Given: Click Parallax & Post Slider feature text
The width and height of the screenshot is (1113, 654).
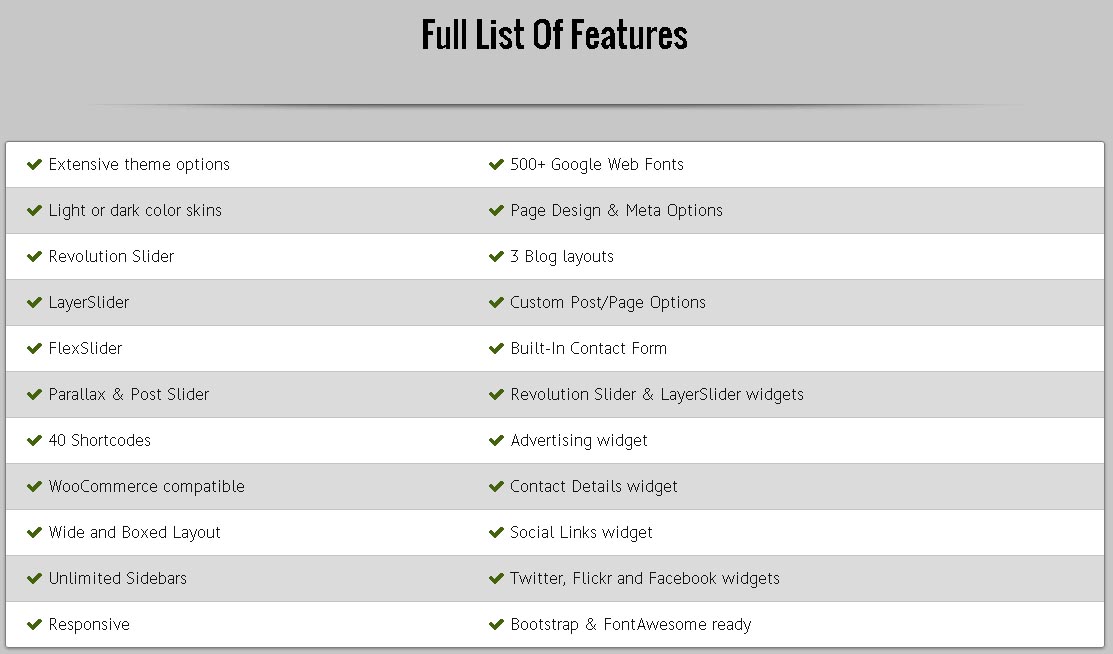Looking at the screenshot, I should pyautogui.click(x=129, y=394).
